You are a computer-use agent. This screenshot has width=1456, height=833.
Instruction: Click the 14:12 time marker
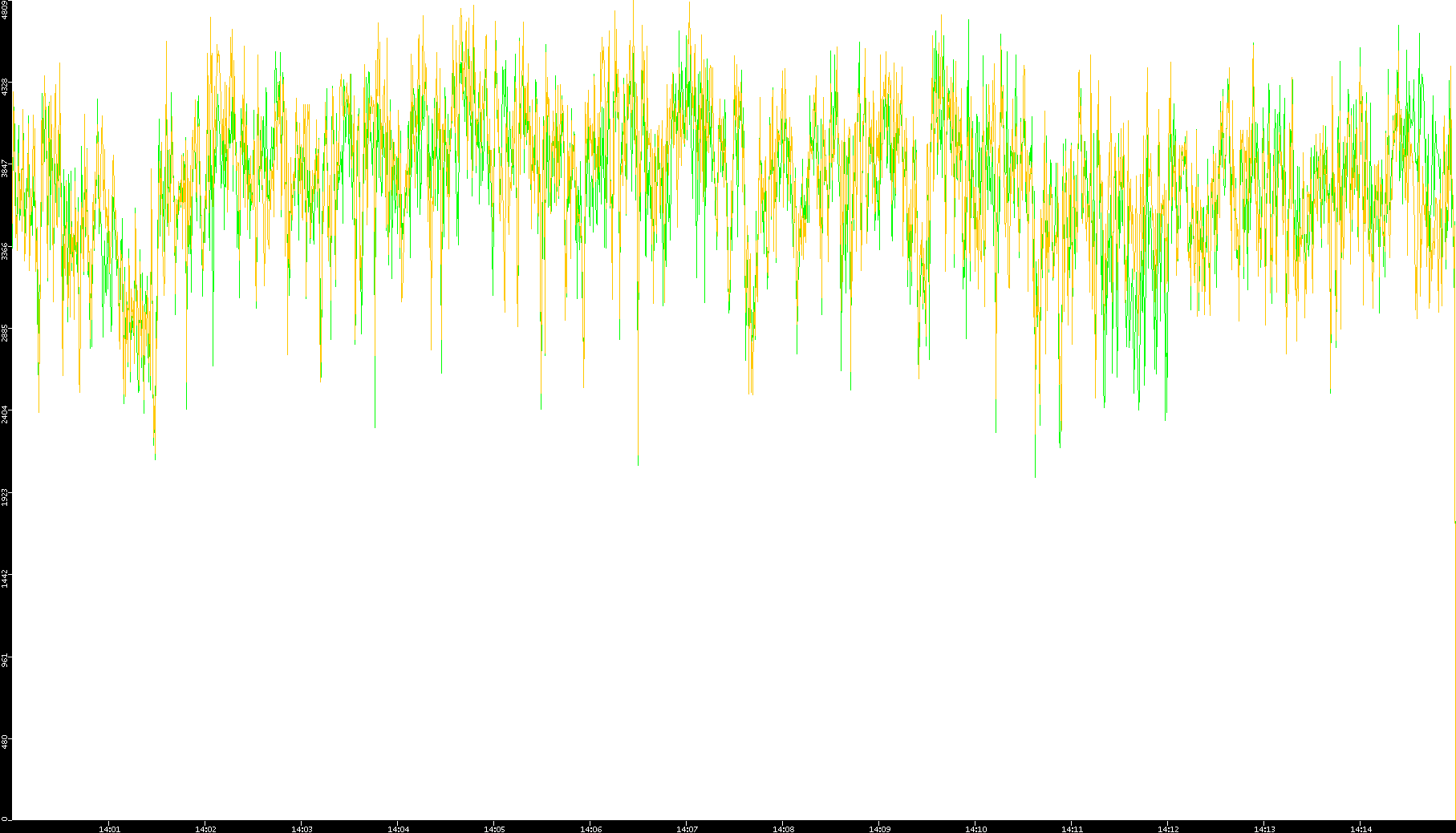pyautogui.click(x=1168, y=829)
